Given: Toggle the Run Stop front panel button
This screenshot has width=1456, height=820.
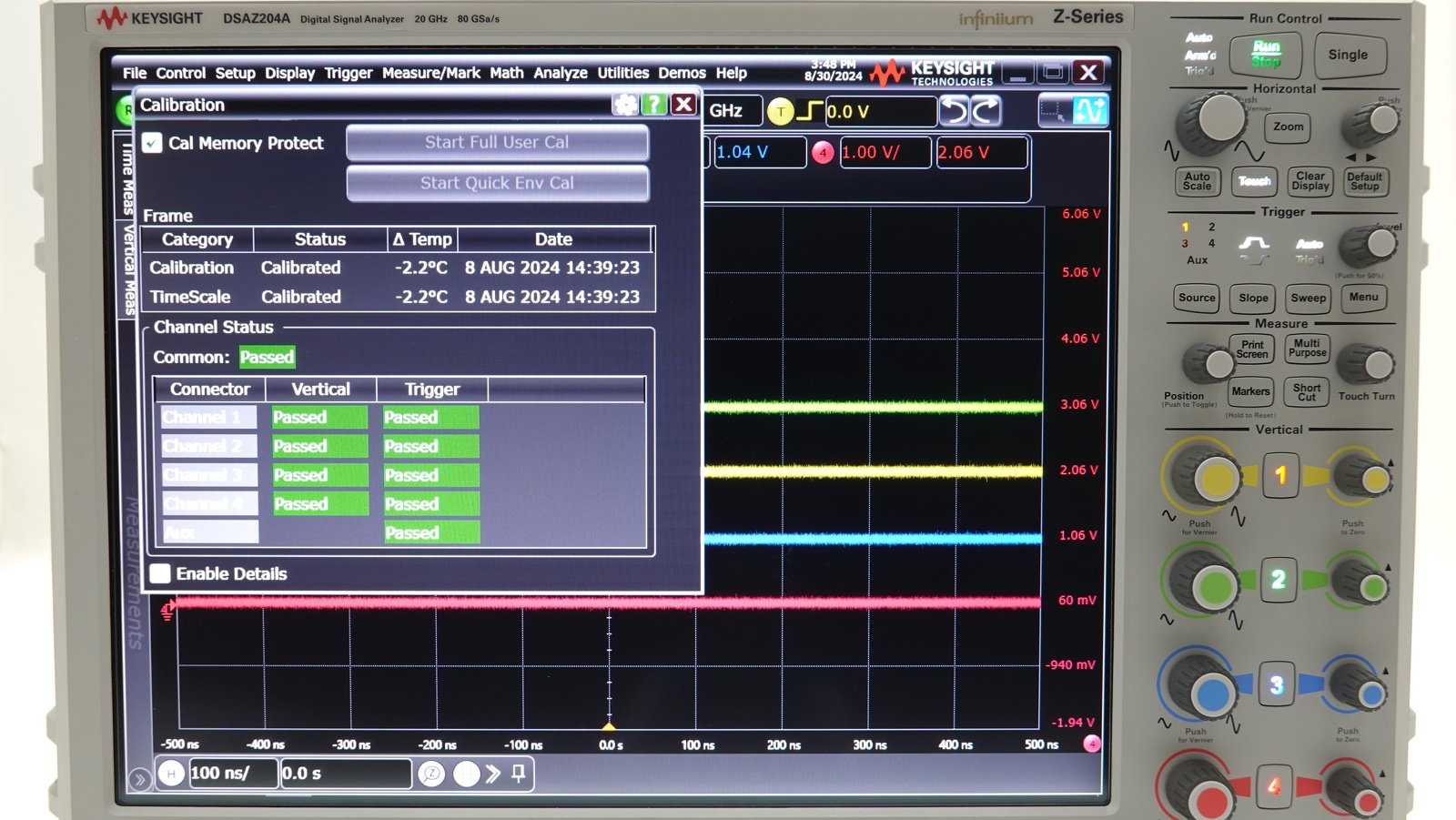Looking at the screenshot, I should [x=1265, y=55].
